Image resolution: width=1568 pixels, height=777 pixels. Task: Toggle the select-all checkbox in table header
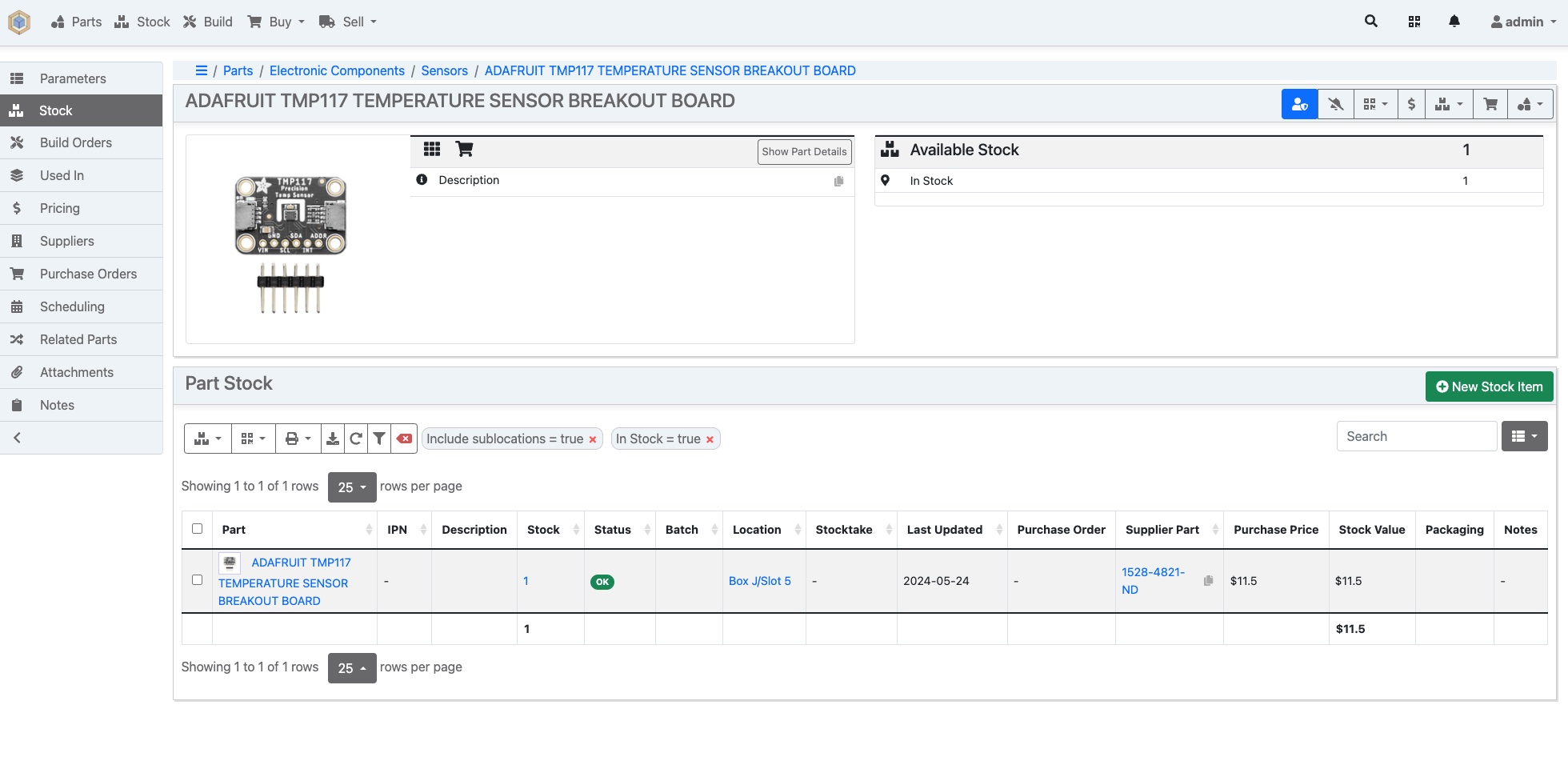pos(197,529)
